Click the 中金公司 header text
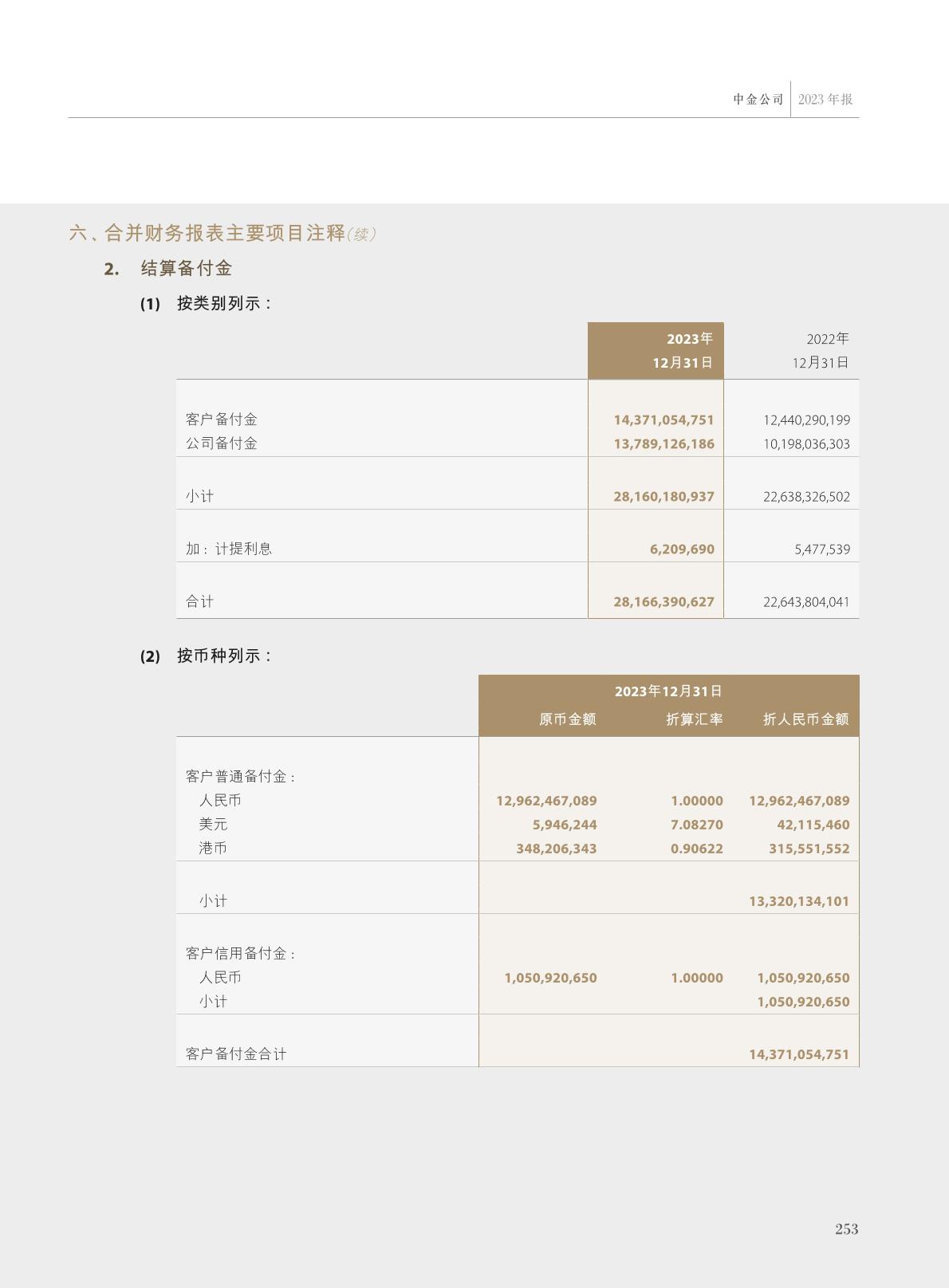 pos(758,100)
